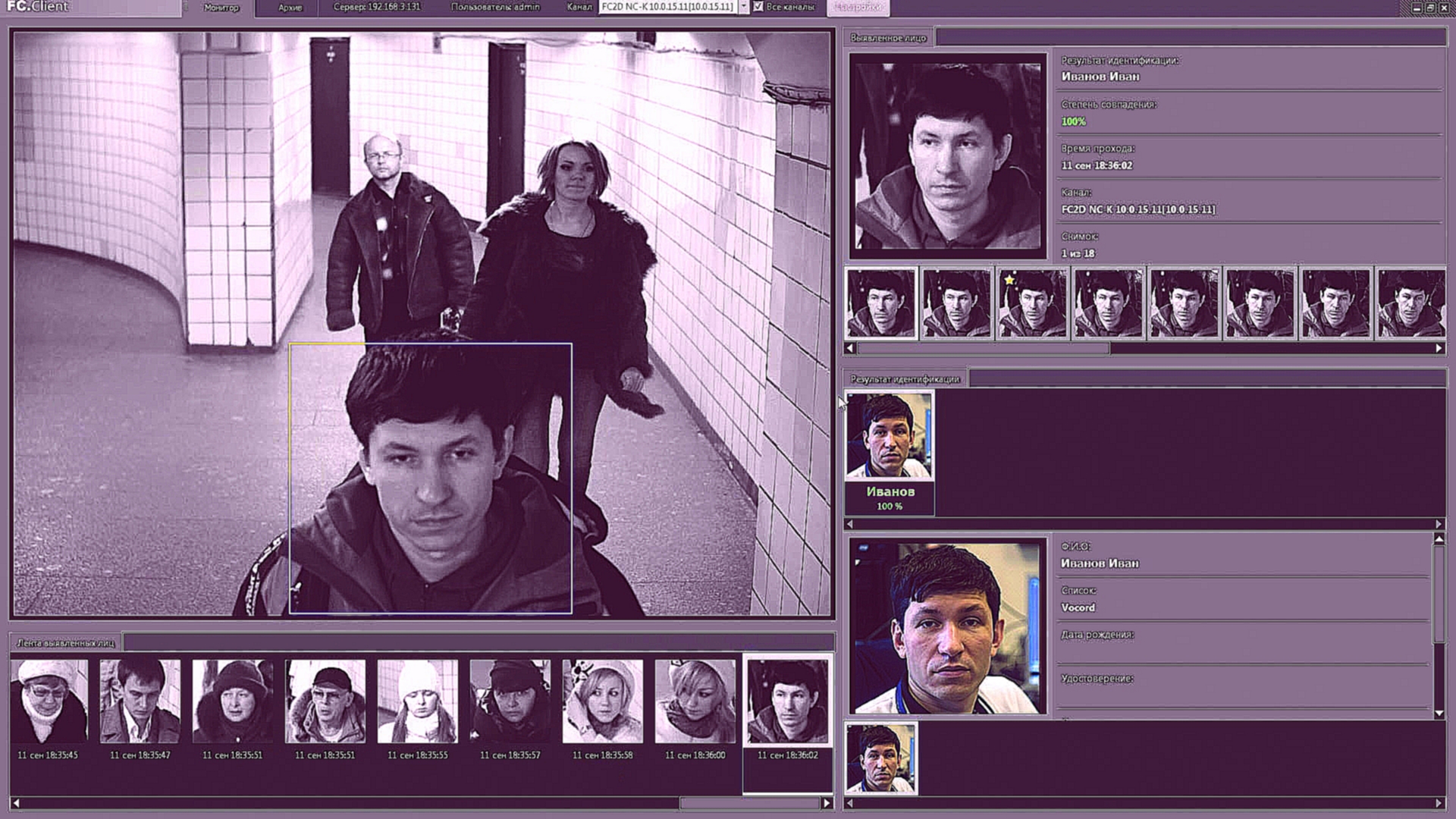Open the Канал channel dropdown
The image size is (1456, 819).
pos(744,7)
